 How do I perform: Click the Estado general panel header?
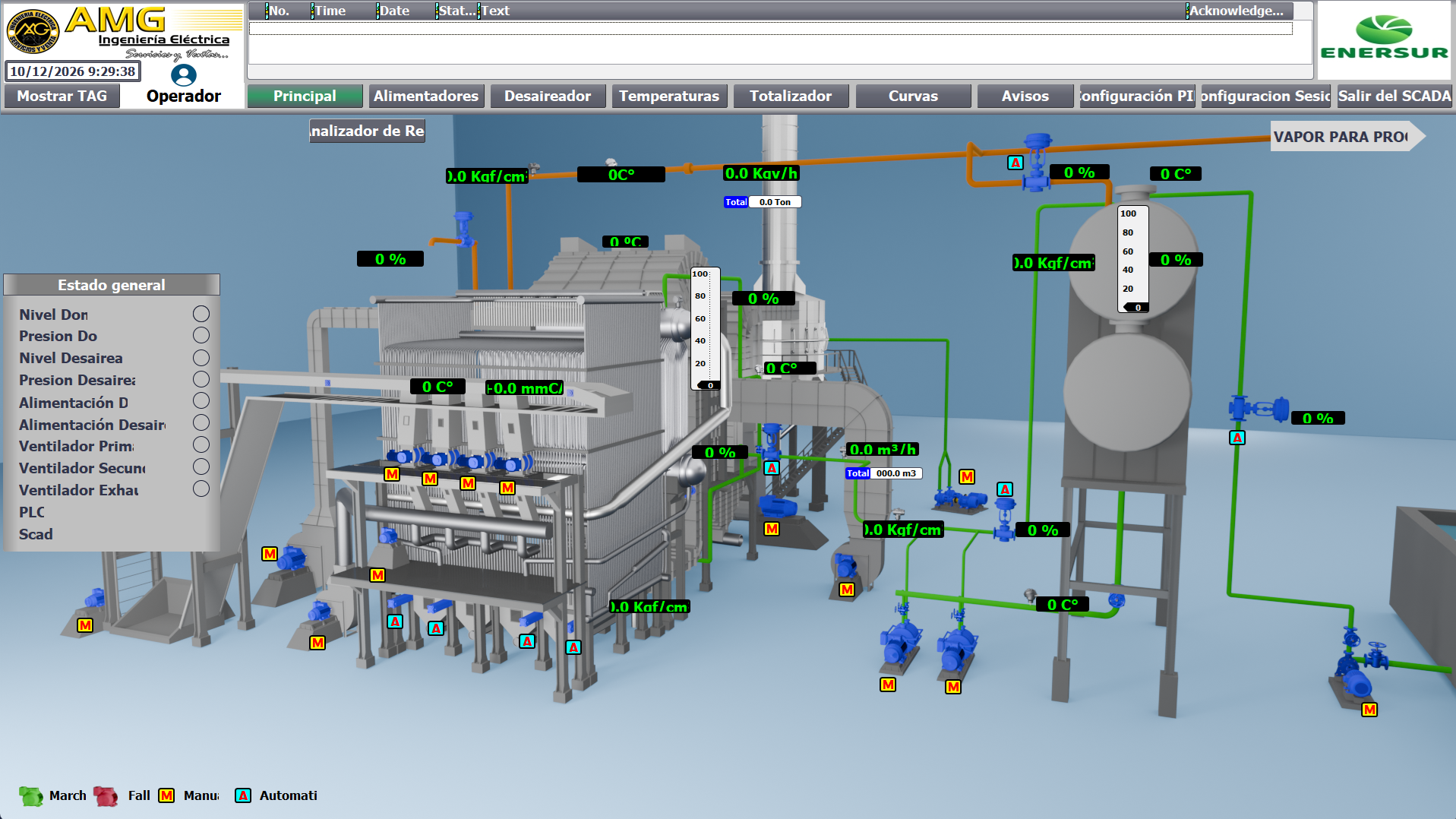[112, 285]
